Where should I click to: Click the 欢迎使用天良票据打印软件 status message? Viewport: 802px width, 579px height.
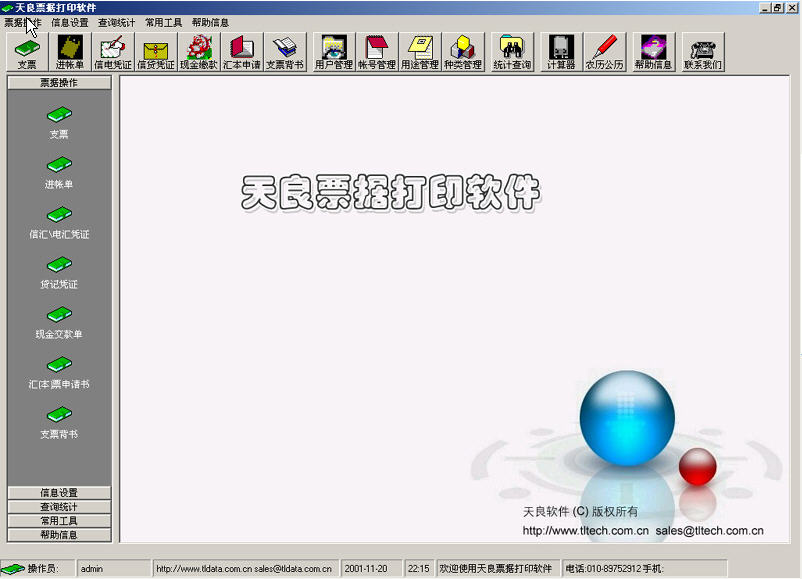[x=496, y=568]
